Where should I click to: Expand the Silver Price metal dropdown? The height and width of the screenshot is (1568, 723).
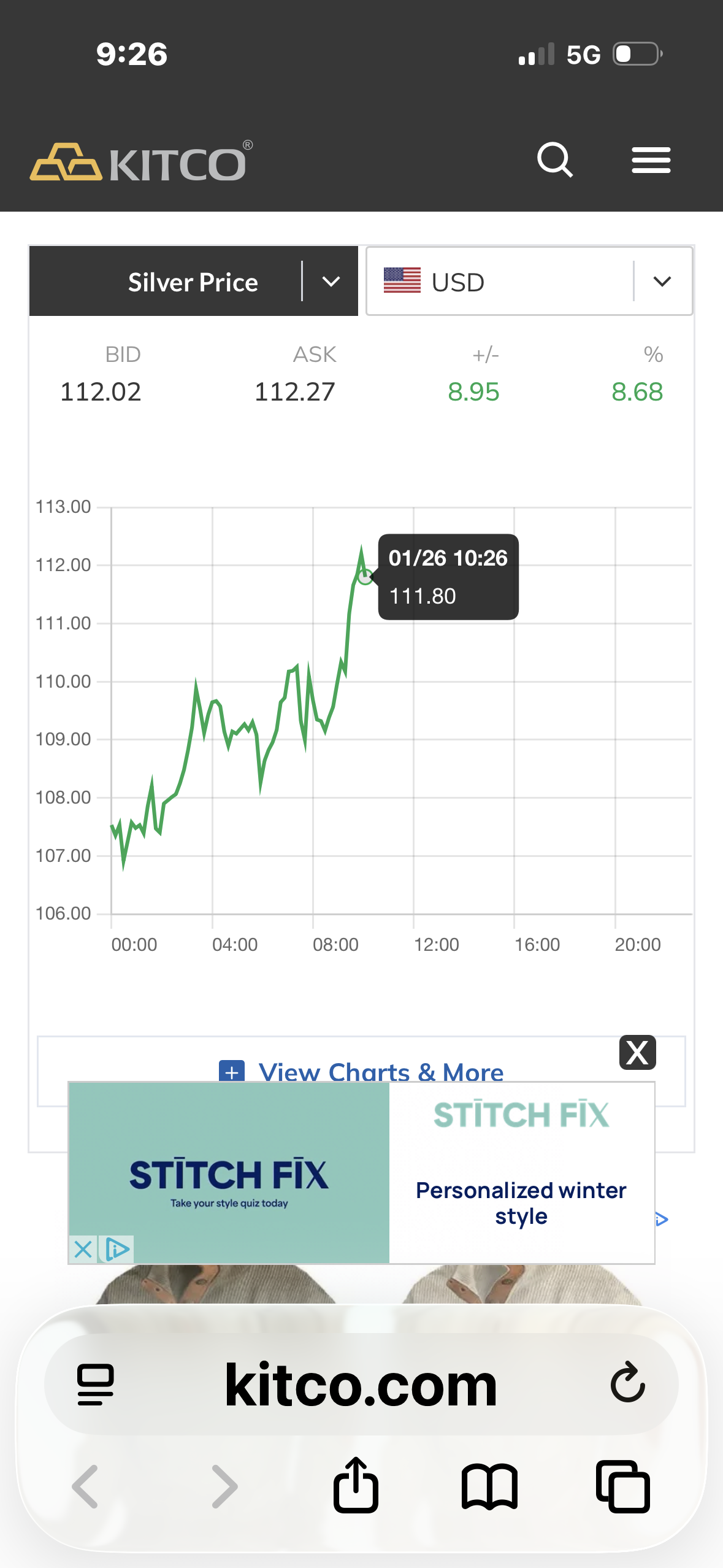tap(194, 282)
